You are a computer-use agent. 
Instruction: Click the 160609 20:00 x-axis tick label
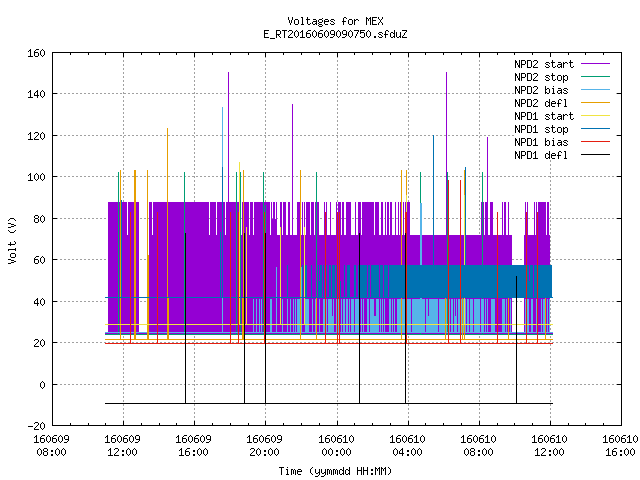(x=264, y=446)
